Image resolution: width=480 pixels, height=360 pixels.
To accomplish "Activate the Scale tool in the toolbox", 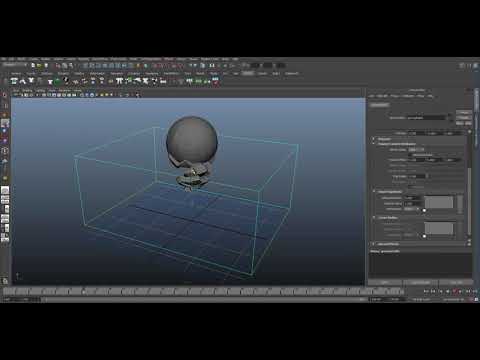I will pos(5,140).
